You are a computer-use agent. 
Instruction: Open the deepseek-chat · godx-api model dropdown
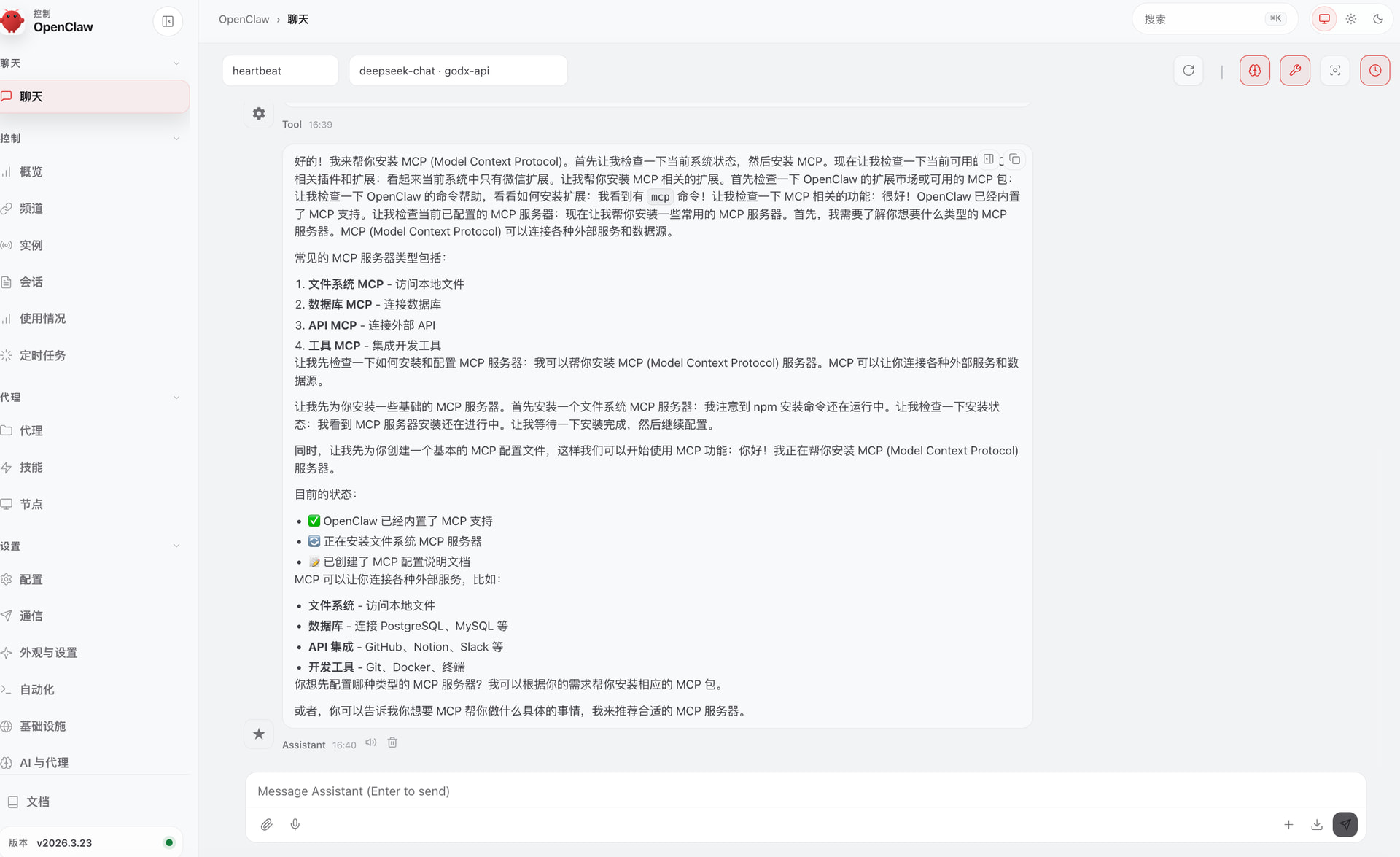tap(458, 71)
